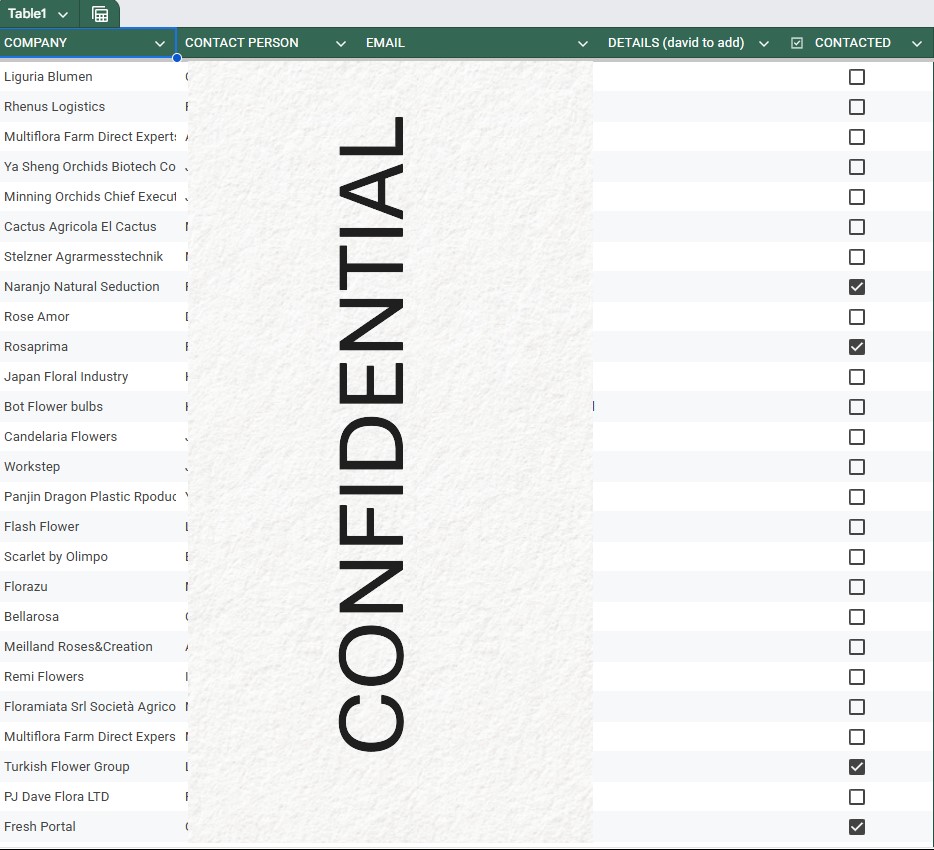The width and height of the screenshot is (934, 850).
Task: Tick the Workstep contacted checkbox
Action: (857, 466)
